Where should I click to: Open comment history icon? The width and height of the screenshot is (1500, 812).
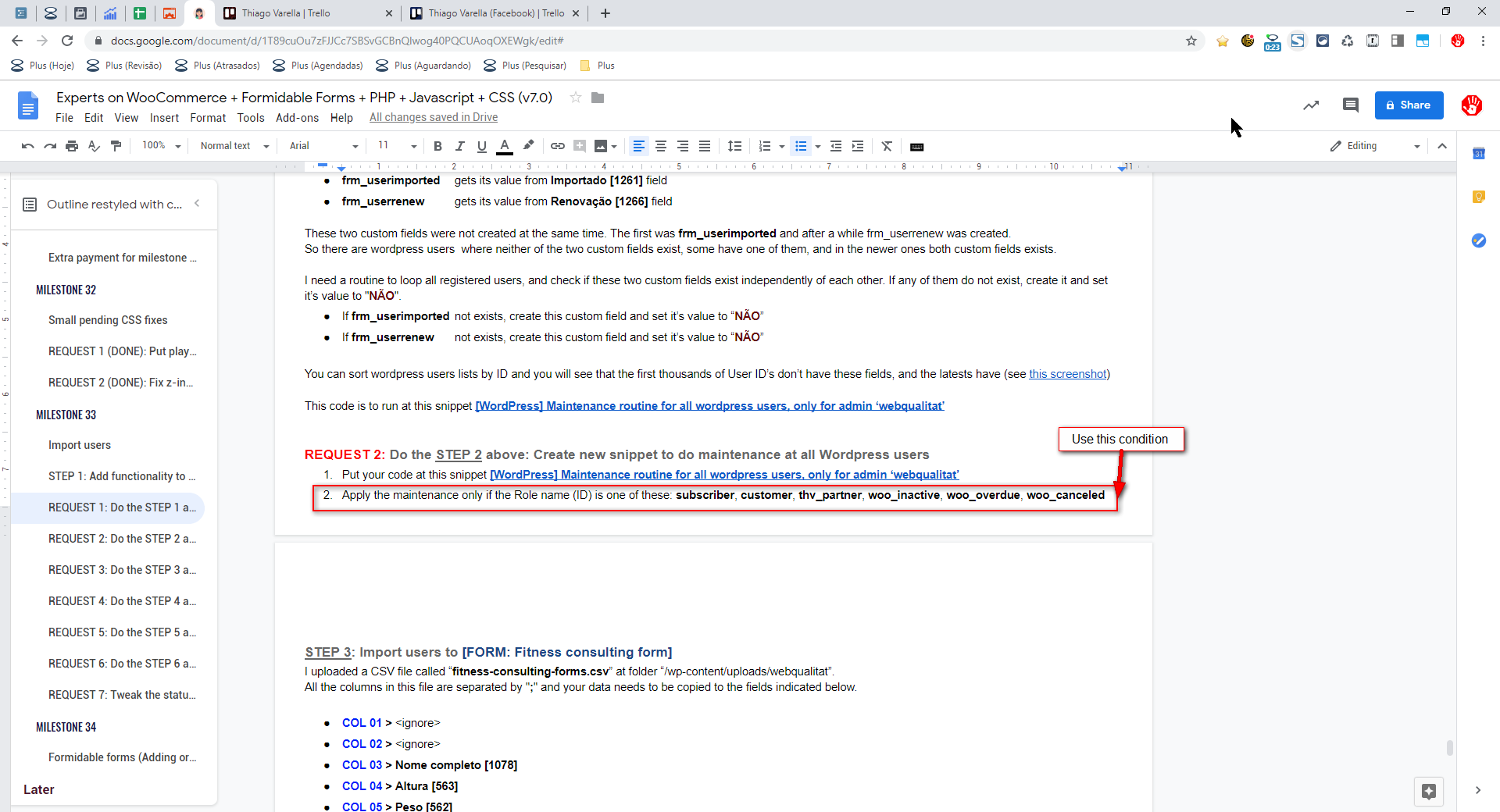pyautogui.click(x=1350, y=105)
